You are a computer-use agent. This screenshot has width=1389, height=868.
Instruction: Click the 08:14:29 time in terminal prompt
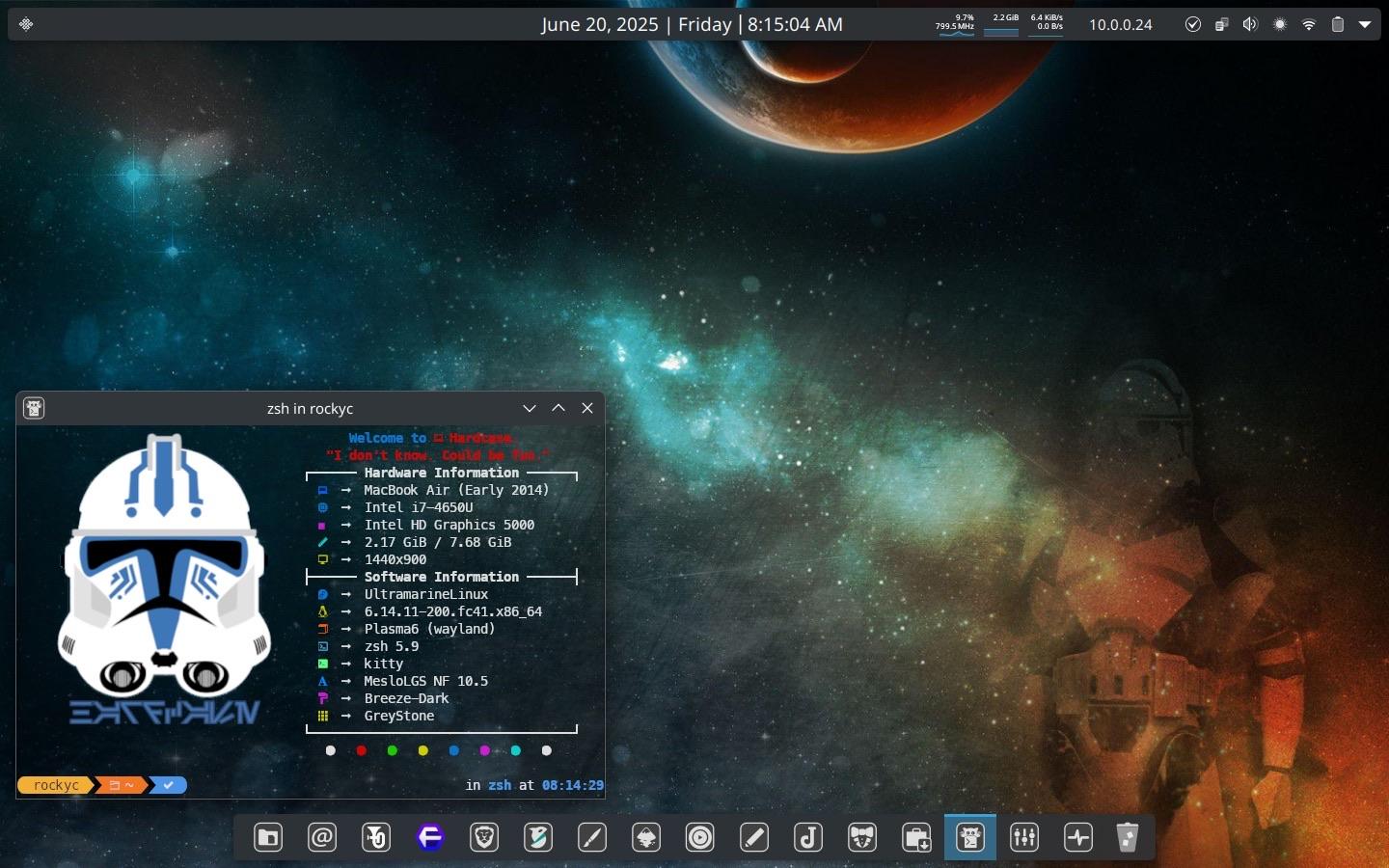tap(573, 785)
